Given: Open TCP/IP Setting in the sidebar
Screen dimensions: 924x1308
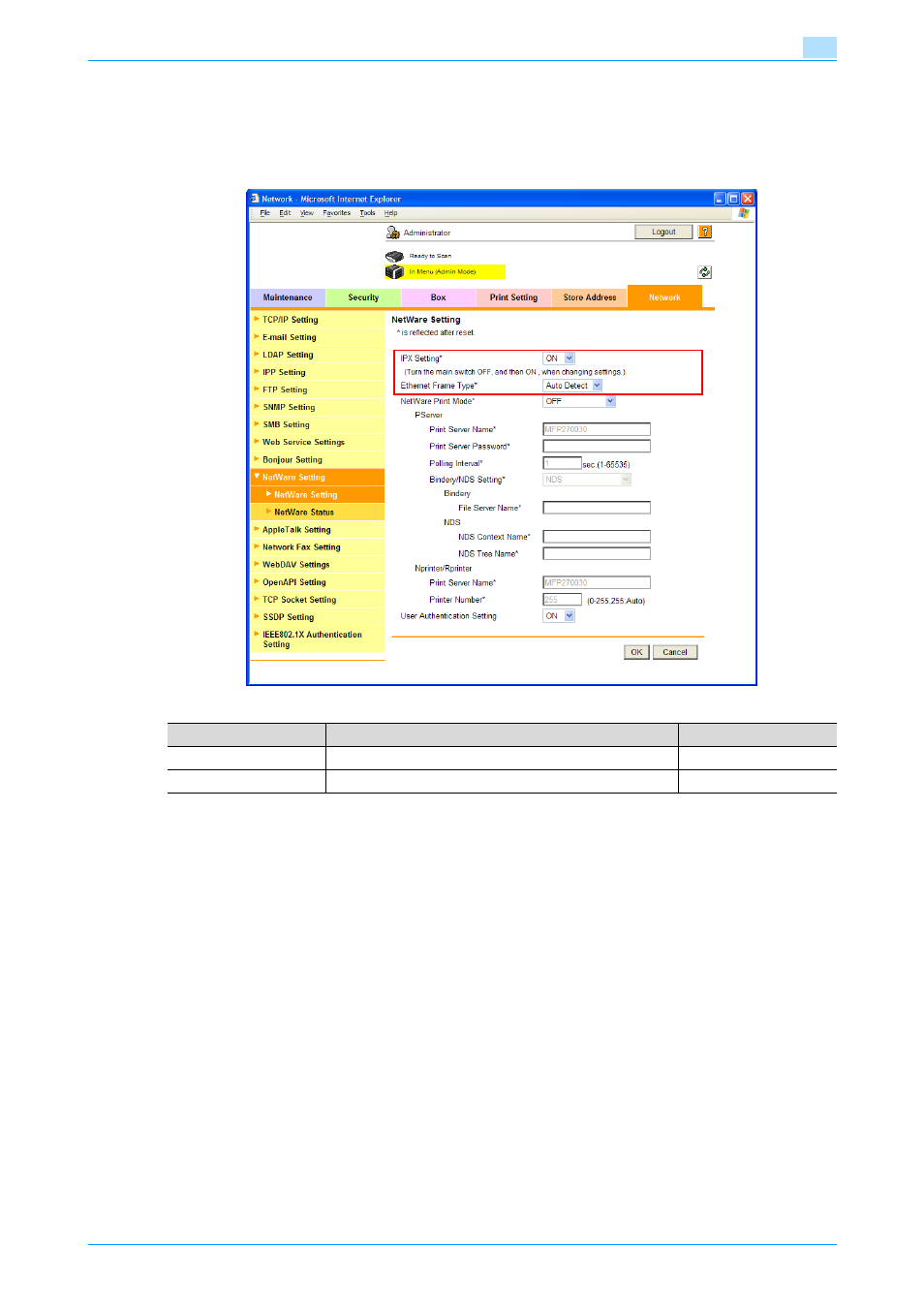Looking at the screenshot, I should click(318, 320).
